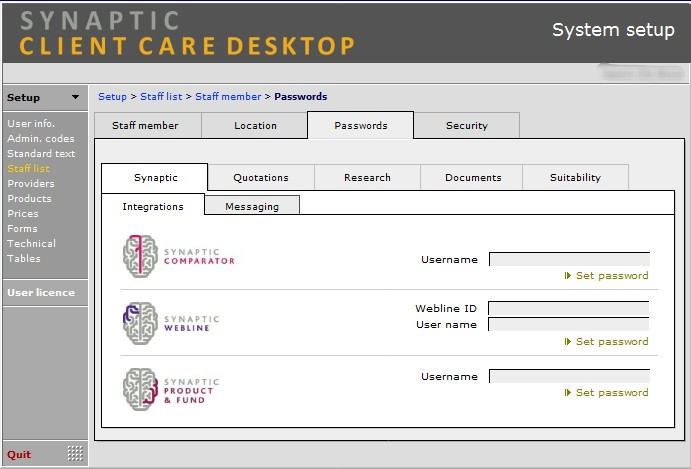Click the Webline ID field
Screen dimensions: 691x469
pos(568,308)
